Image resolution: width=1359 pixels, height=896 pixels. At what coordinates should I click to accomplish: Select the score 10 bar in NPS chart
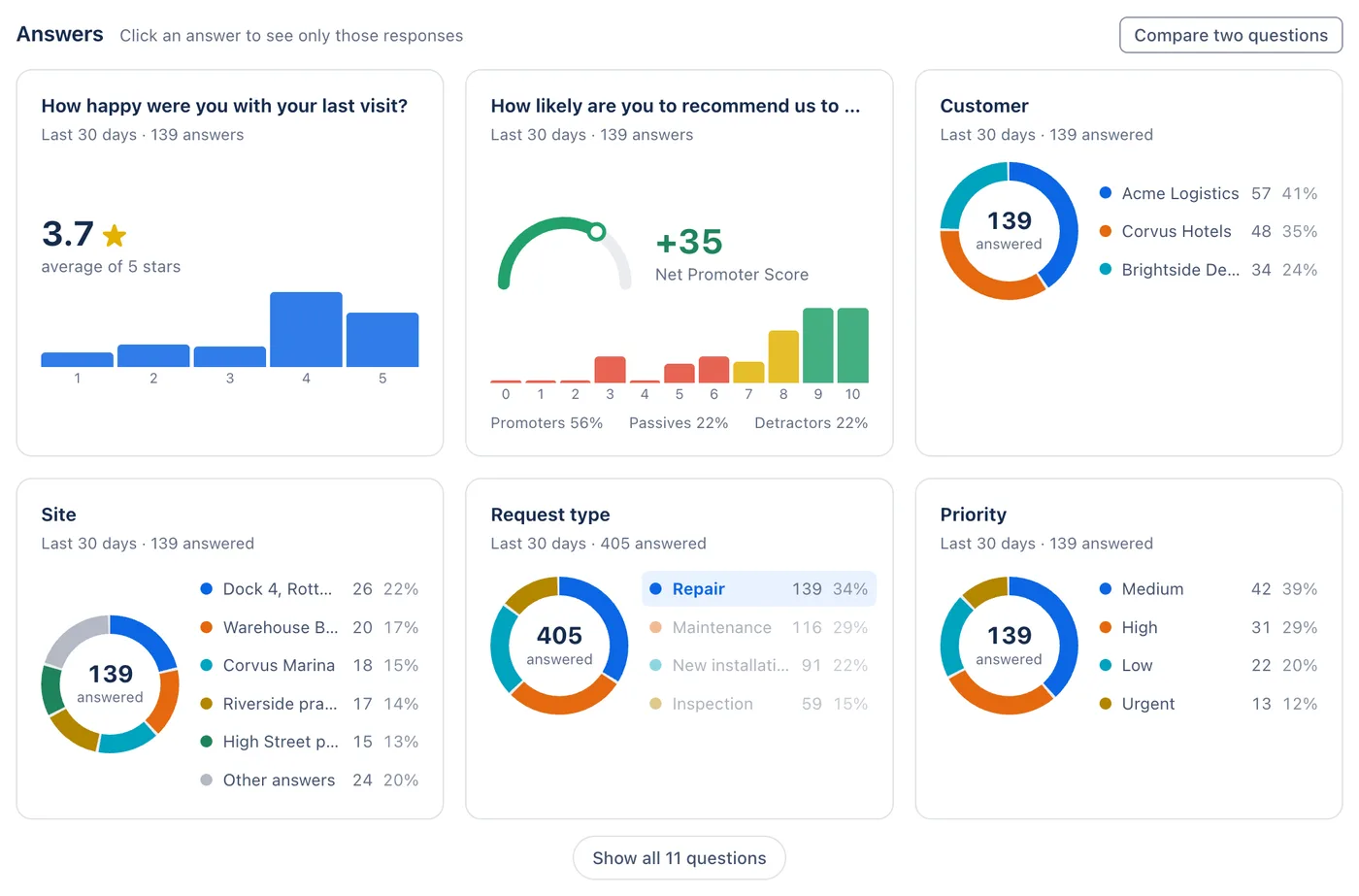pyautogui.click(x=852, y=346)
